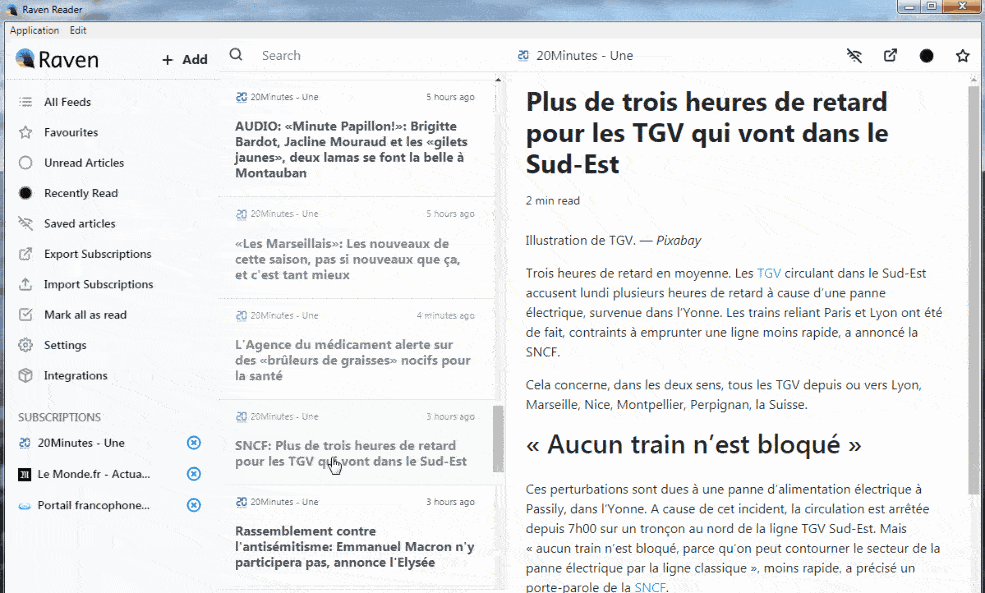Click the Aucun train n'est bloqué heading

[x=694, y=445]
